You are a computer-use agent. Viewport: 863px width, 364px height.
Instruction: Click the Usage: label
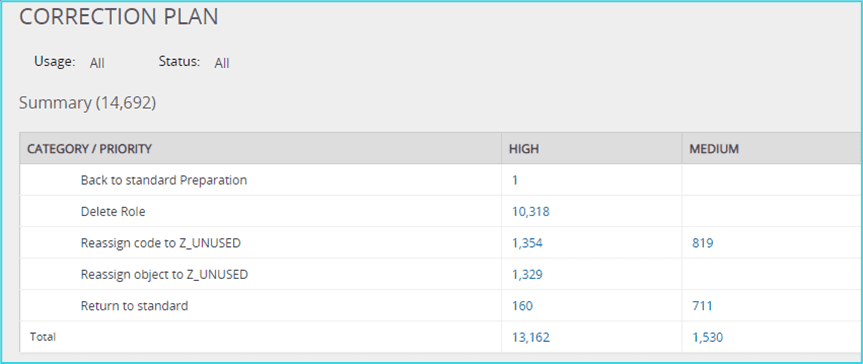coord(54,62)
